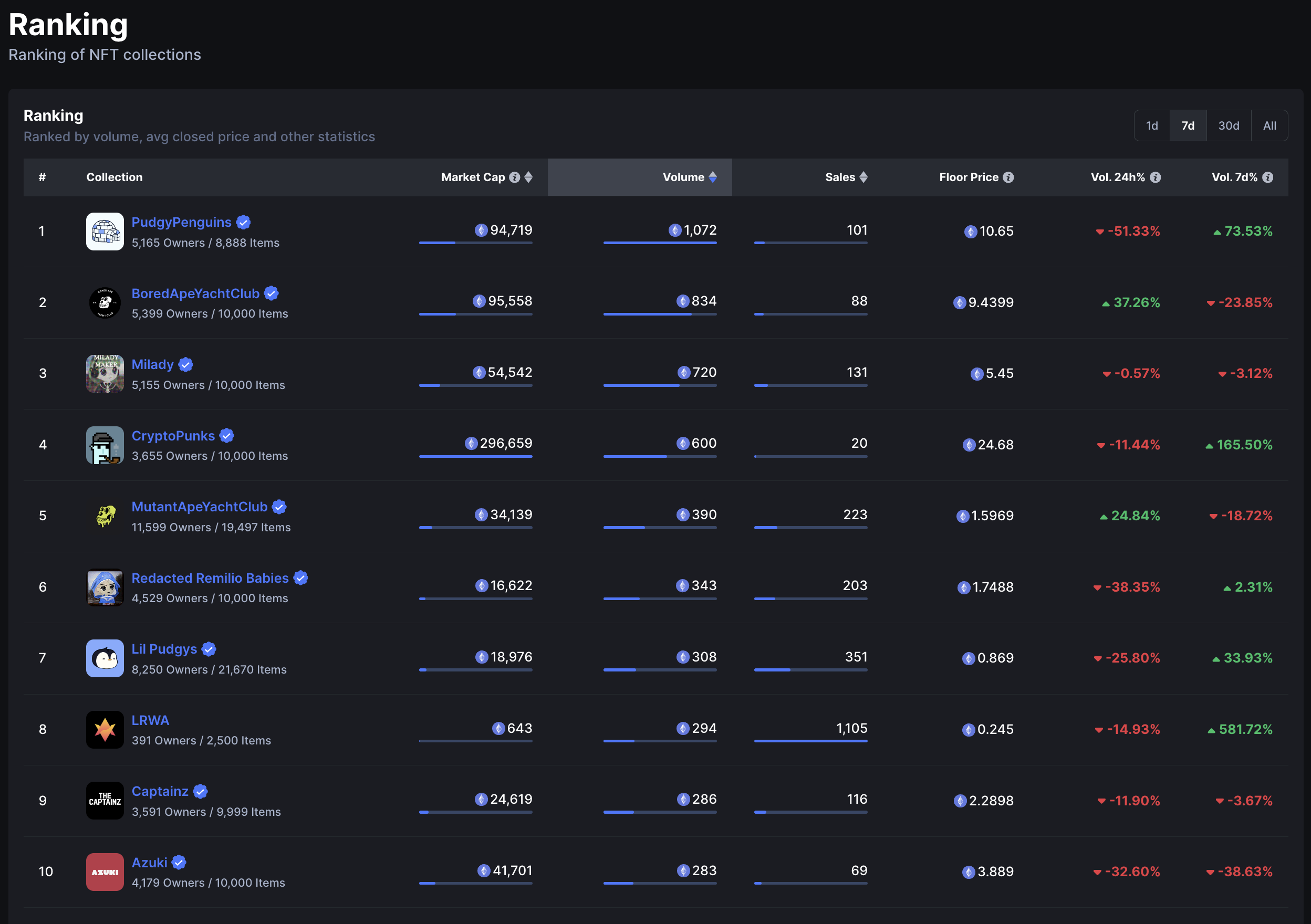This screenshot has width=1311, height=924.
Task: Click the Vol. 7d% info icon
Action: coord(1267,177)
